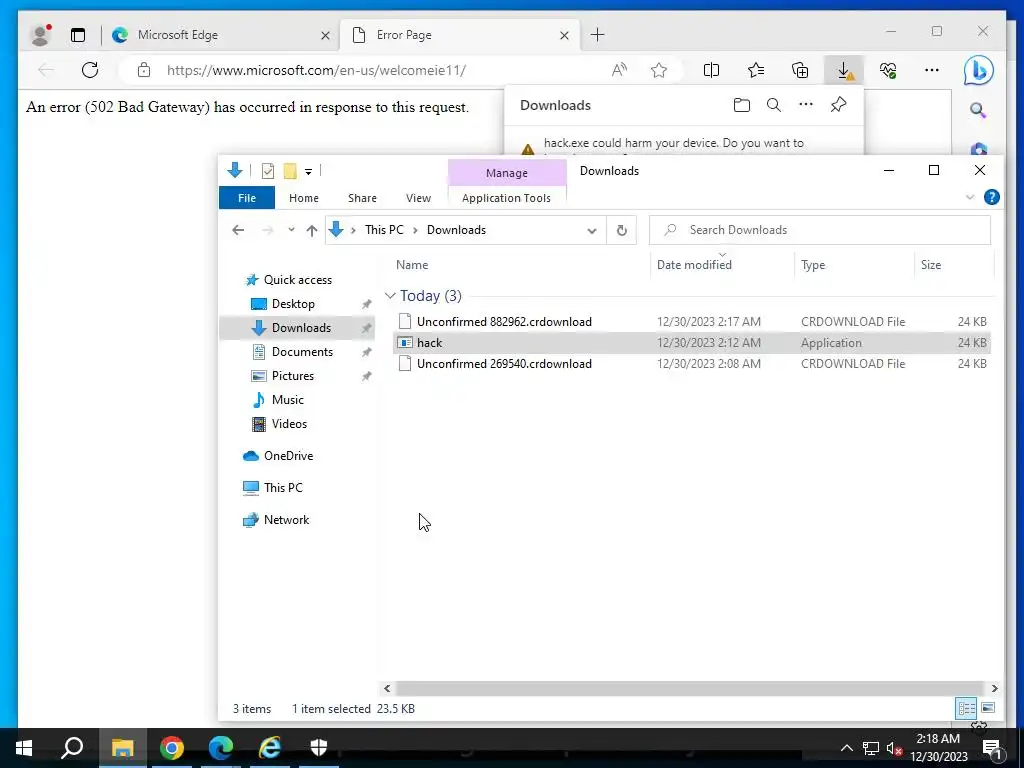Screen dimensions: 1024x768
Task: Sort files by Date modified column
Action: click(694, 264)
